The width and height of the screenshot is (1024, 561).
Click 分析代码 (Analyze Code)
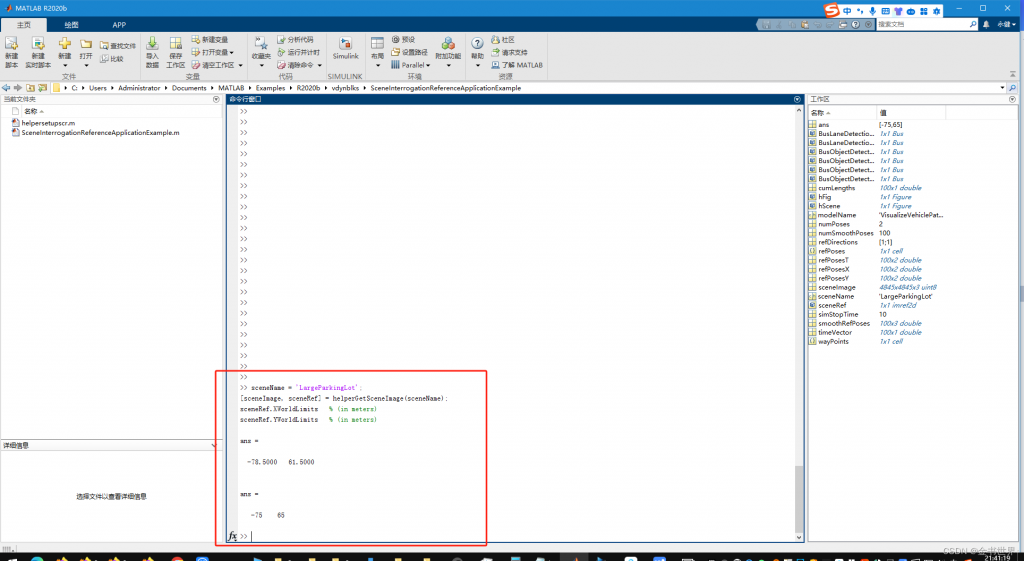(295, 40)
